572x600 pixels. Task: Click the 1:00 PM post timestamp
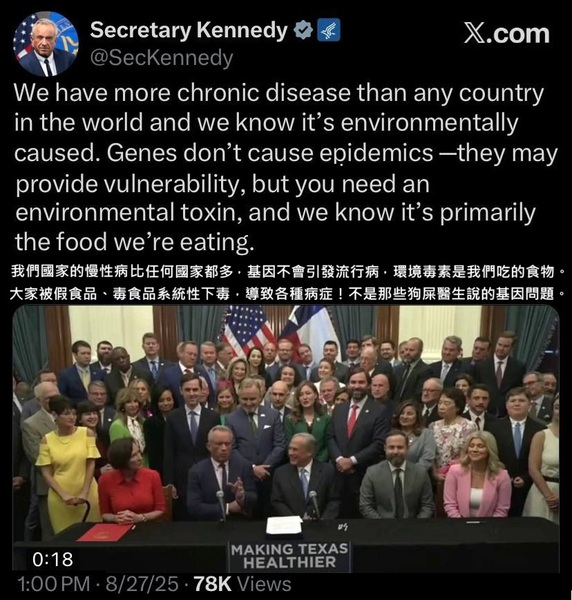pyautogui.click(x=54, y=584)
